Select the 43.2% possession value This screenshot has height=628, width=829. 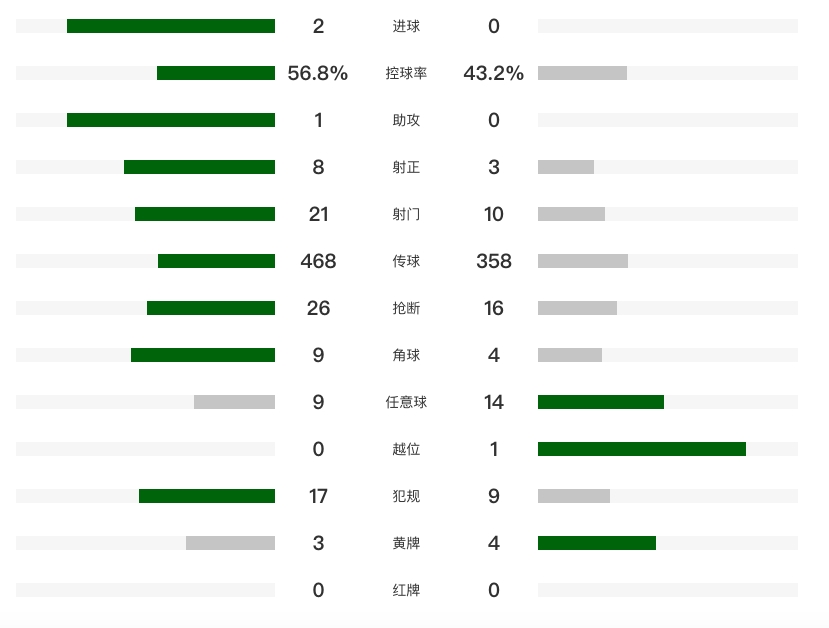[494, 73]
